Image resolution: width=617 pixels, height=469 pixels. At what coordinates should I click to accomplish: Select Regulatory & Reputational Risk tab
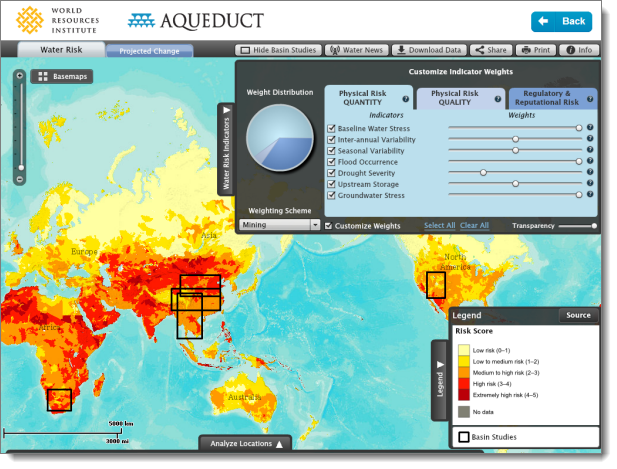click(x=552, y=98)
